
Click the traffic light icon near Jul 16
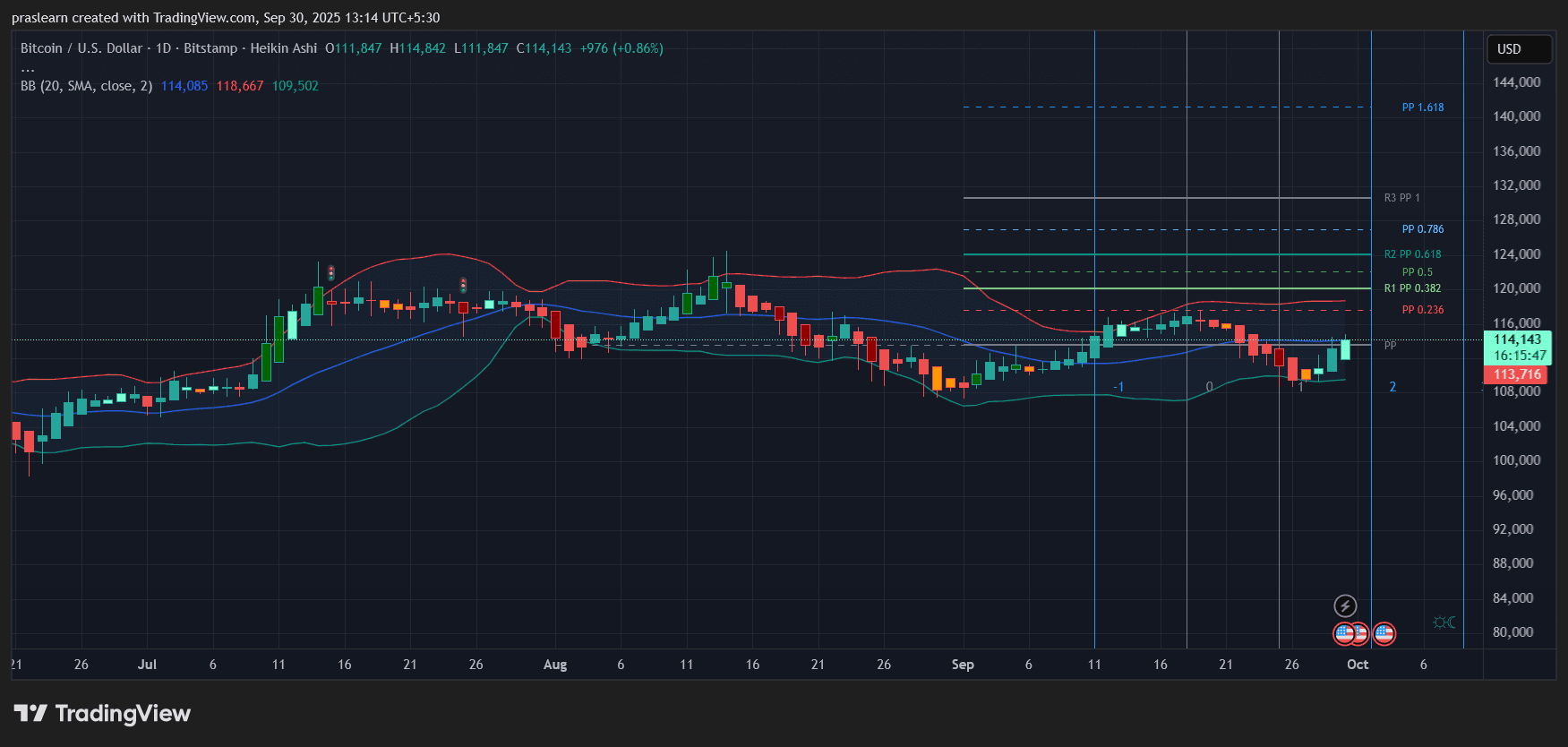coord(331,272)
